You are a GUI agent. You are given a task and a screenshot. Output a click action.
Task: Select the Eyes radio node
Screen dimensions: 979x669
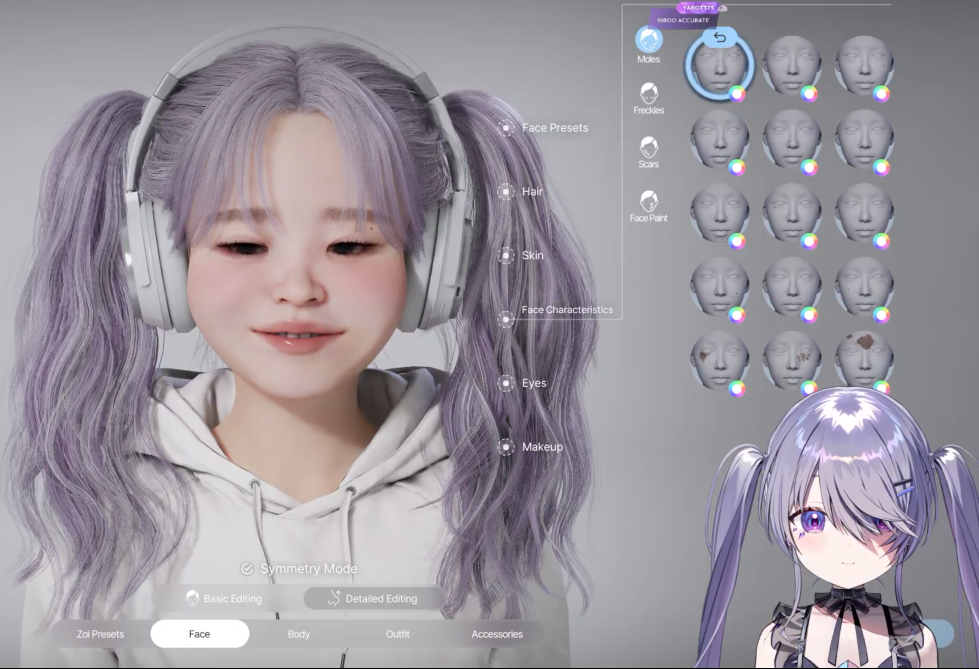506,383
